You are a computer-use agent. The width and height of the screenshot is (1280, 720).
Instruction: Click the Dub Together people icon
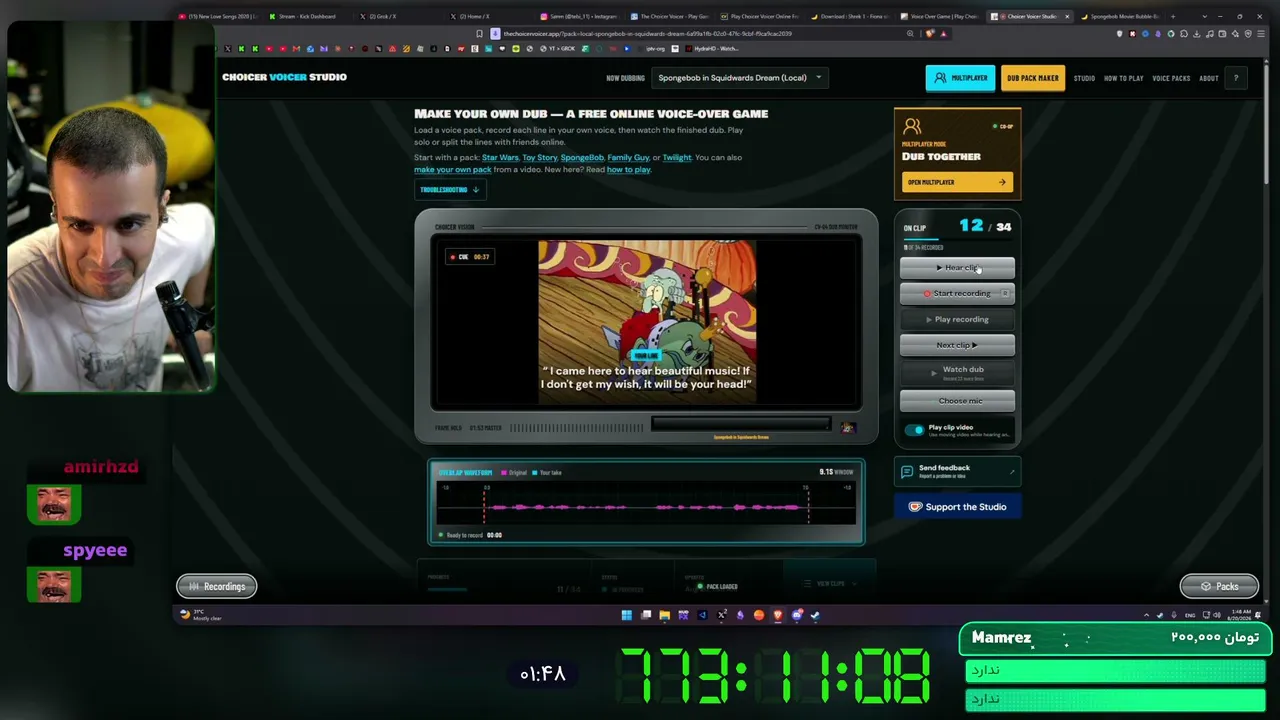pos(911,127)
